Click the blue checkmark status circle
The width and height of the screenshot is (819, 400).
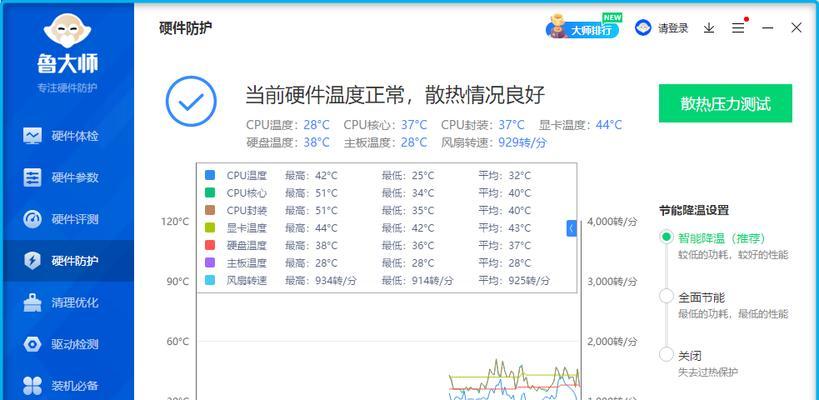191,101
